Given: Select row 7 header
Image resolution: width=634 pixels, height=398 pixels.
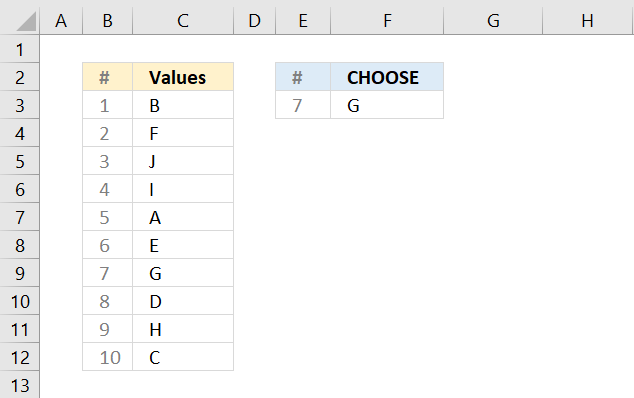Looking at the screenshot, I should pyautogui.click(x=19, y=217).
